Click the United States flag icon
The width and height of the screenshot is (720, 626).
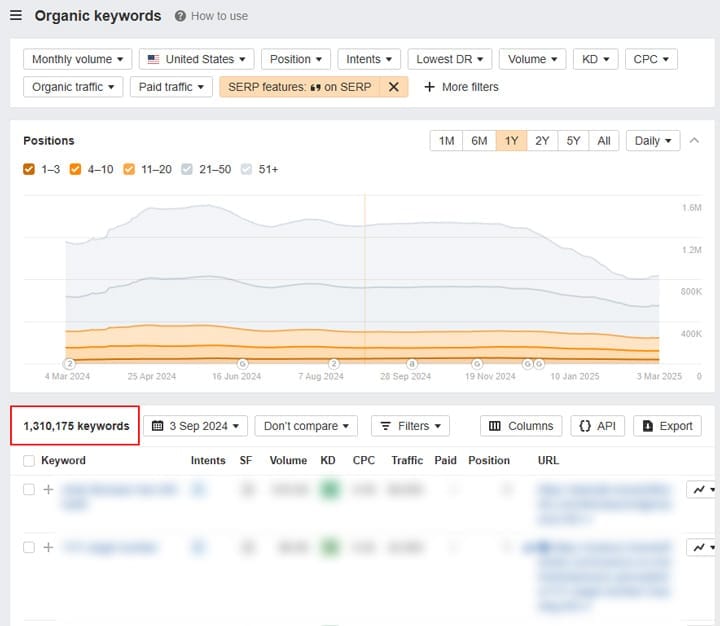[153, 59]
